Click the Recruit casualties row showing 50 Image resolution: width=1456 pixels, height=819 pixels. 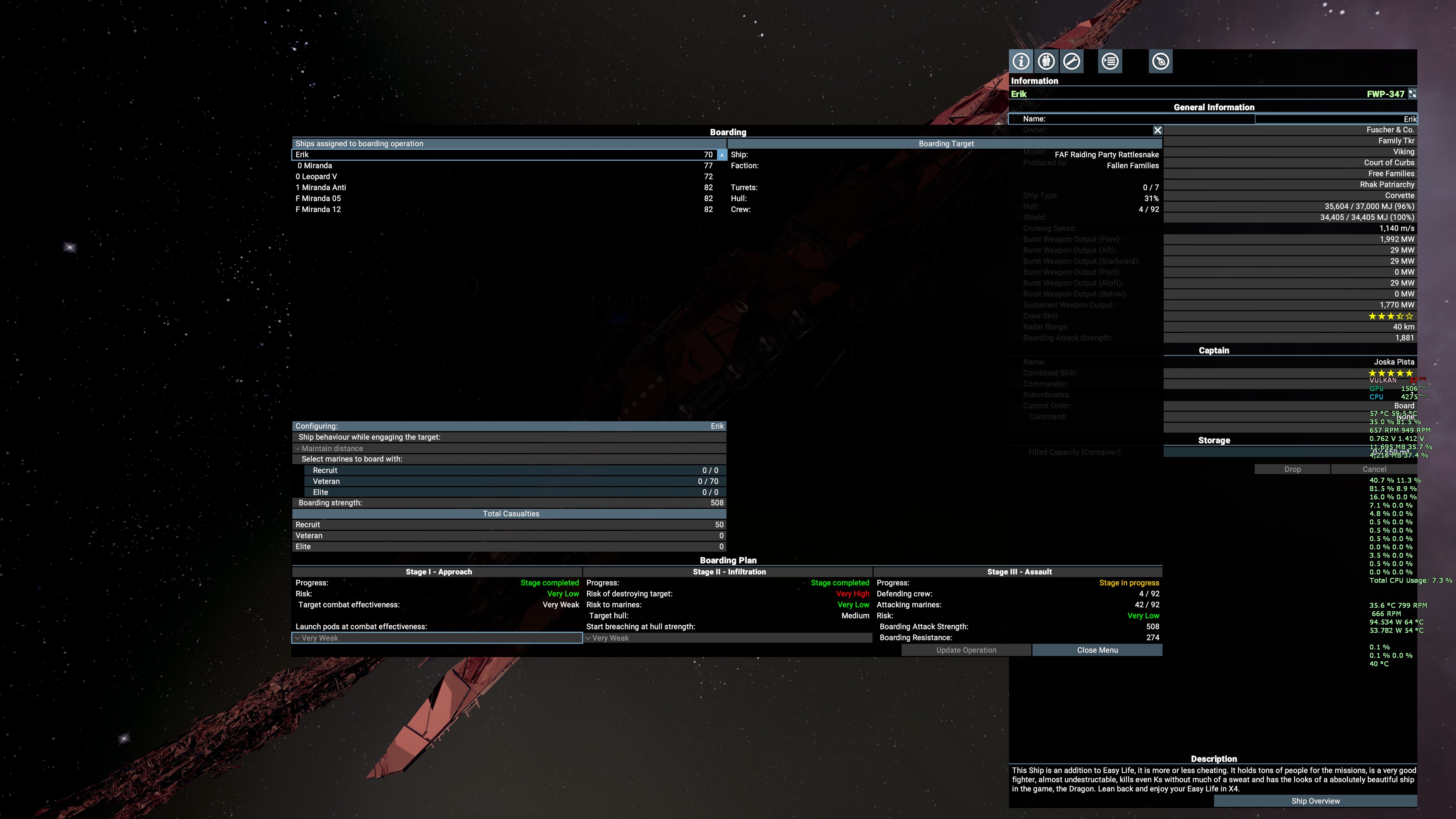(509, 525)
